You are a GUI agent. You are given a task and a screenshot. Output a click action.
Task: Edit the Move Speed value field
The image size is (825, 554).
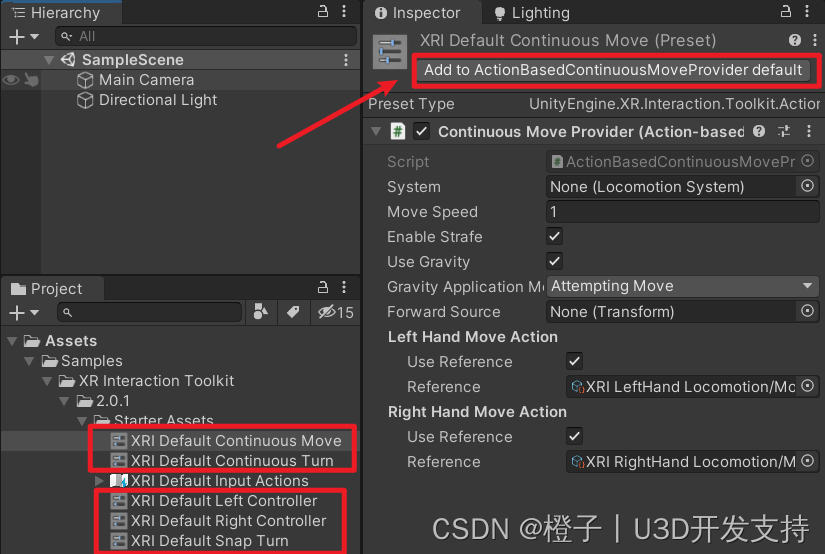point(682,211)
